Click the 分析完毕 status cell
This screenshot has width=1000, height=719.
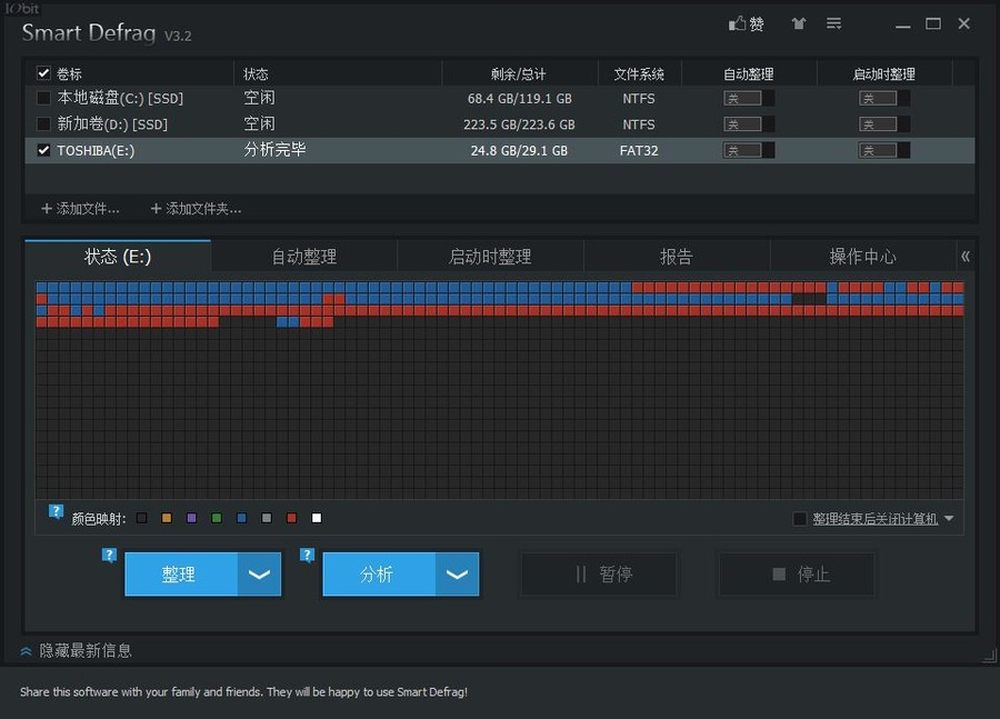(275, 150)
